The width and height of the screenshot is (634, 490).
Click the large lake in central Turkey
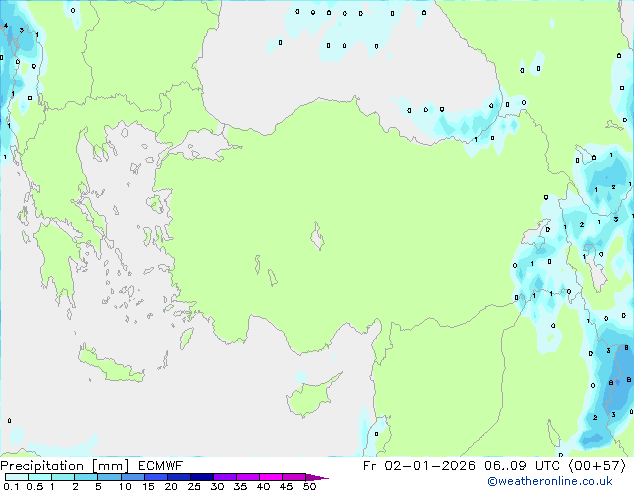tap(317, 236)
